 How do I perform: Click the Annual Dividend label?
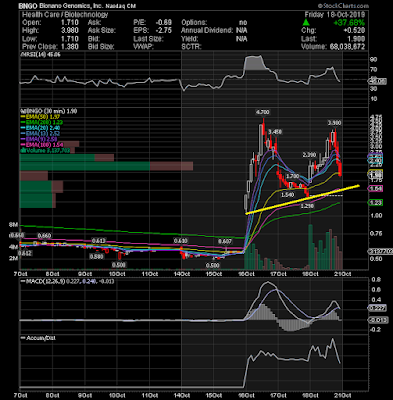click(207, 31)
